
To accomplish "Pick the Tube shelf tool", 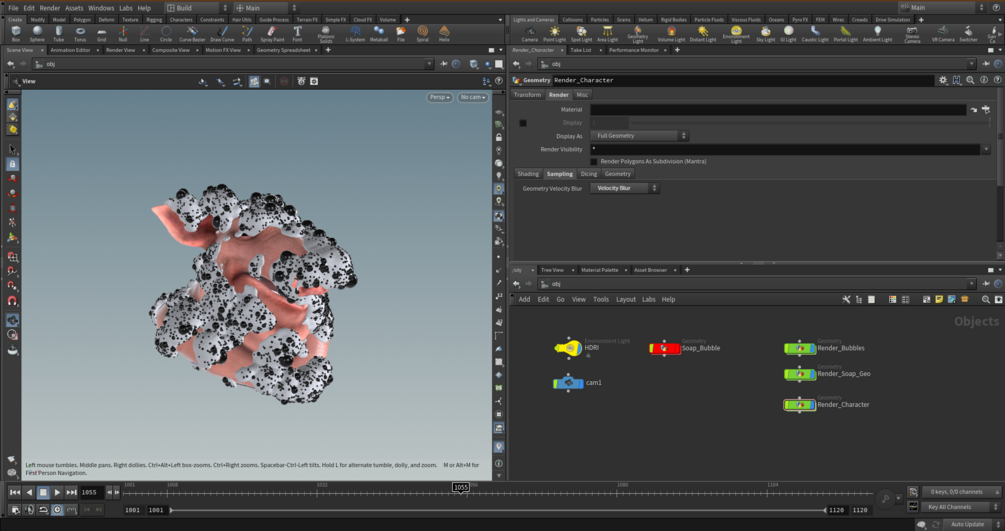I will [x=58, y=33].
